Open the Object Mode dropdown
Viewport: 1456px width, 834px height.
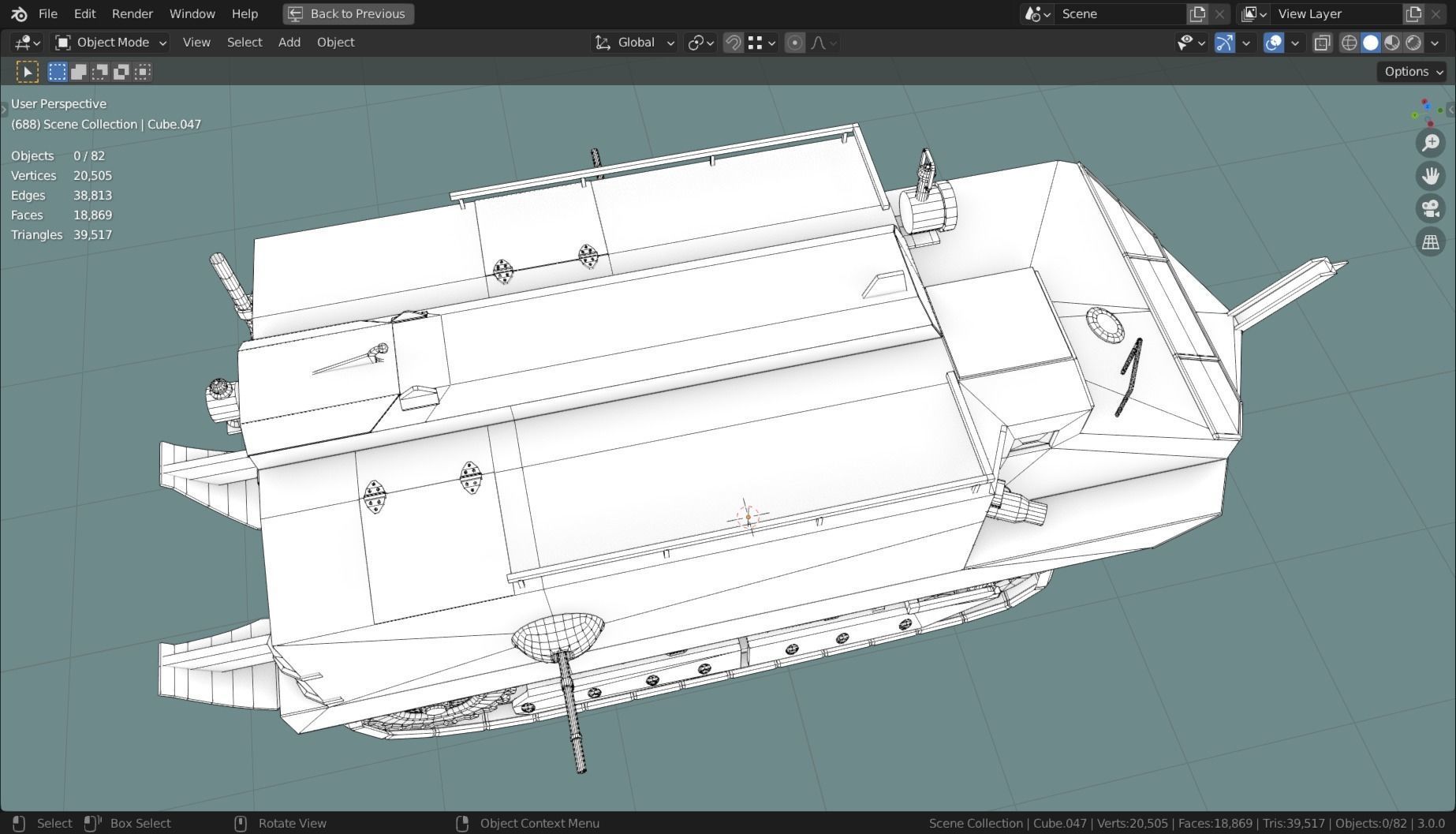pyautogui.click(x=110, y=43)
